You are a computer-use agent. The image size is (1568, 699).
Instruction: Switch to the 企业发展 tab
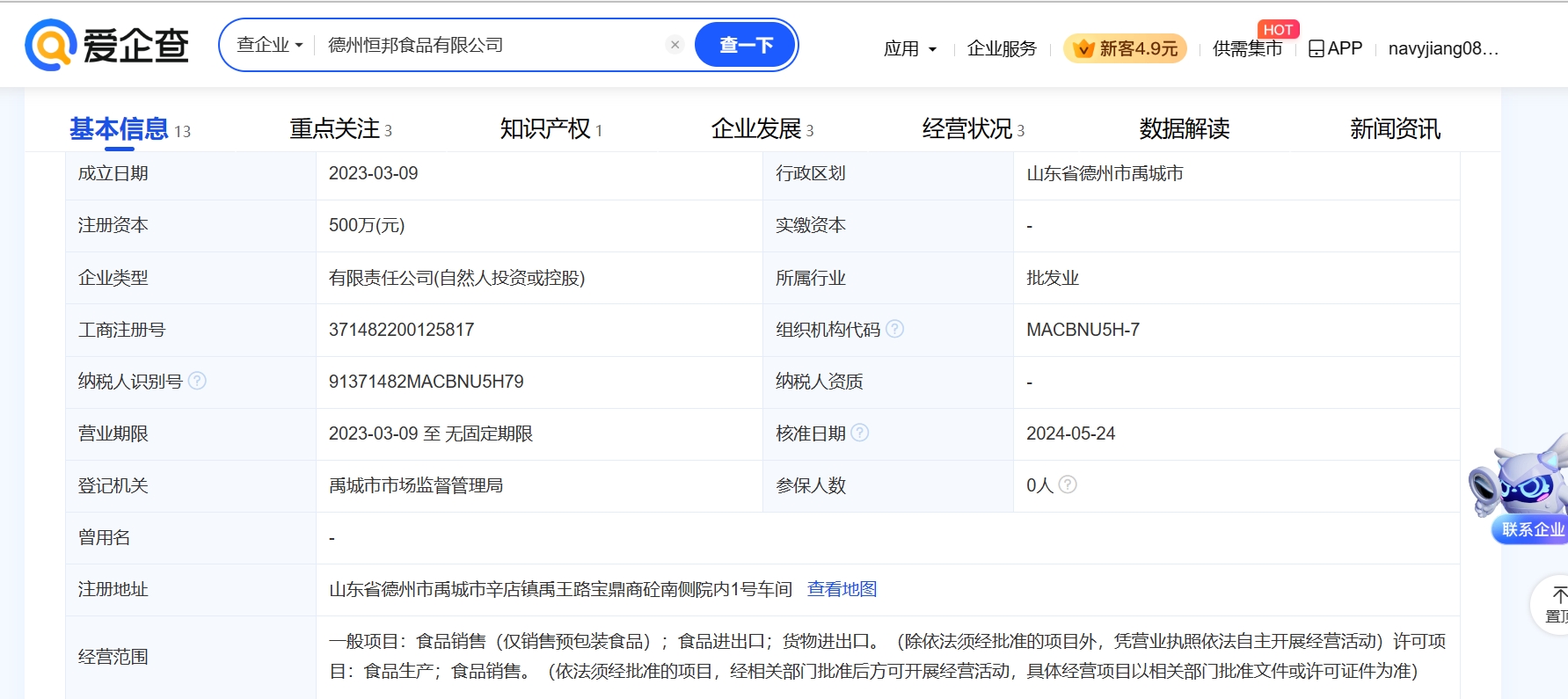(x=762, y=129)
